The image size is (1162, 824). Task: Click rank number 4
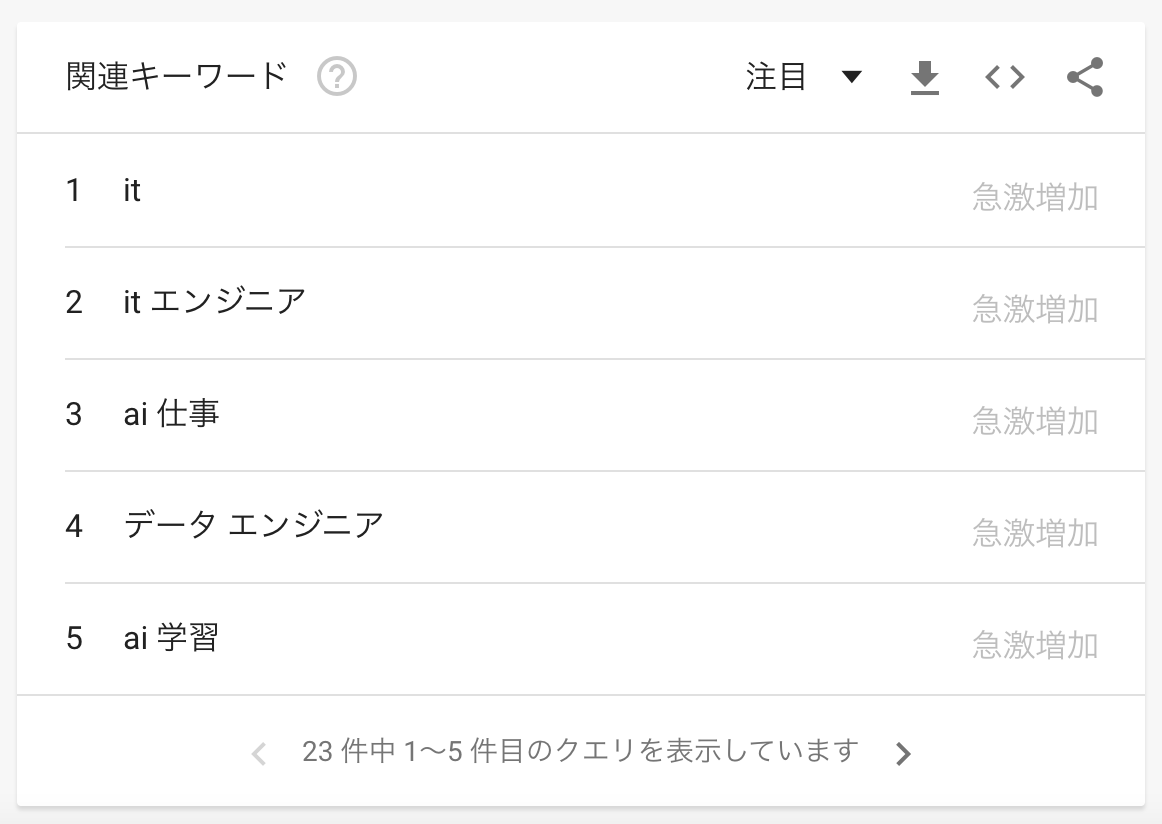73,526
